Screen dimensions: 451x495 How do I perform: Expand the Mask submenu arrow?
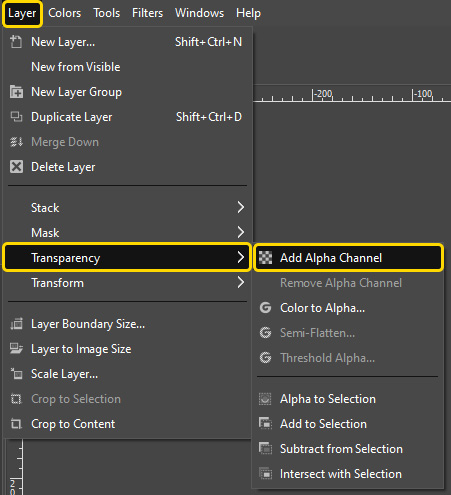pos(241,232)
